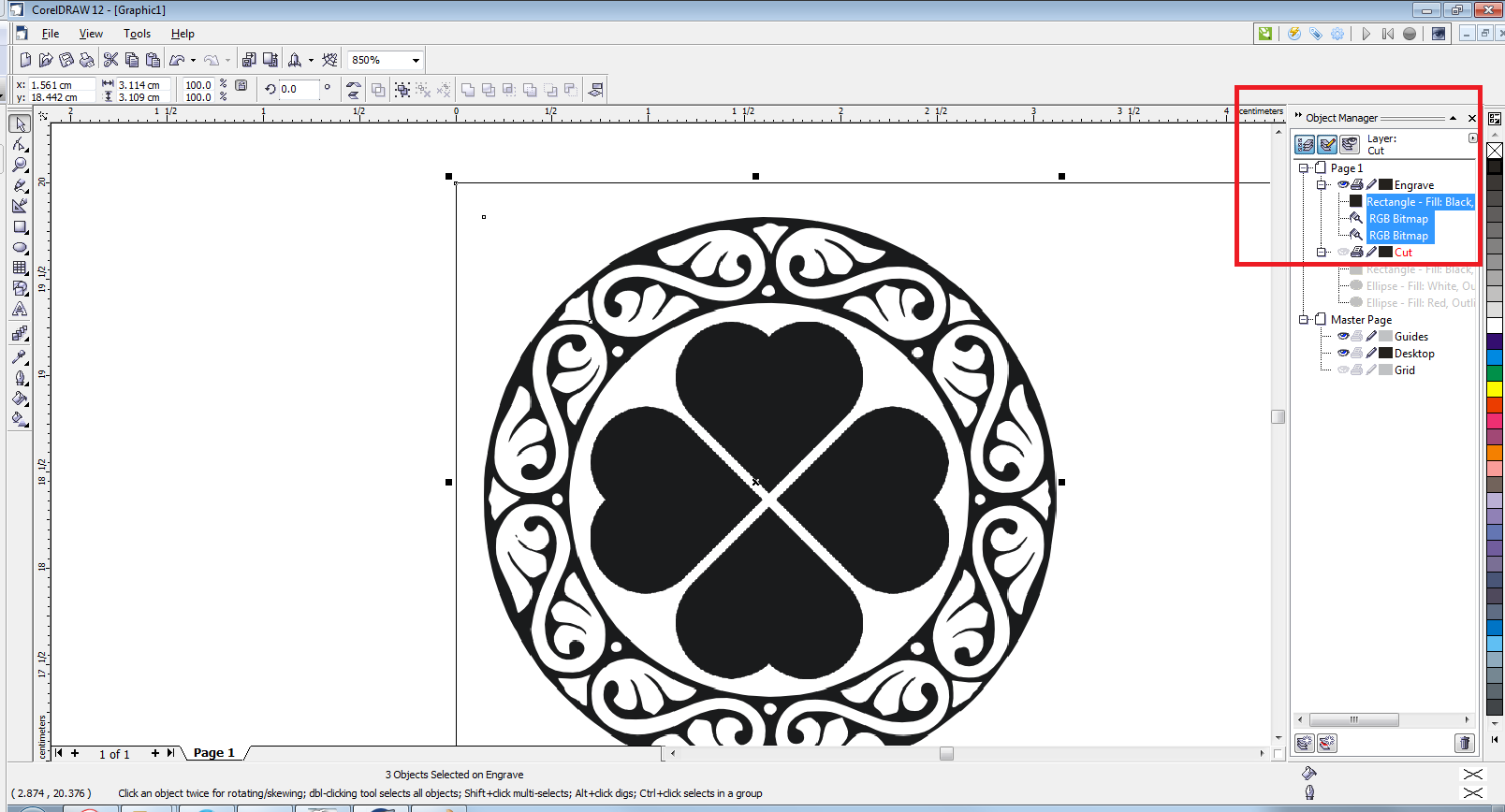The height and width of the screenshot is (812, 1505).
Task: Click the Mirror buttons icon
Action: pyautogui.click(x=354, y=90)
